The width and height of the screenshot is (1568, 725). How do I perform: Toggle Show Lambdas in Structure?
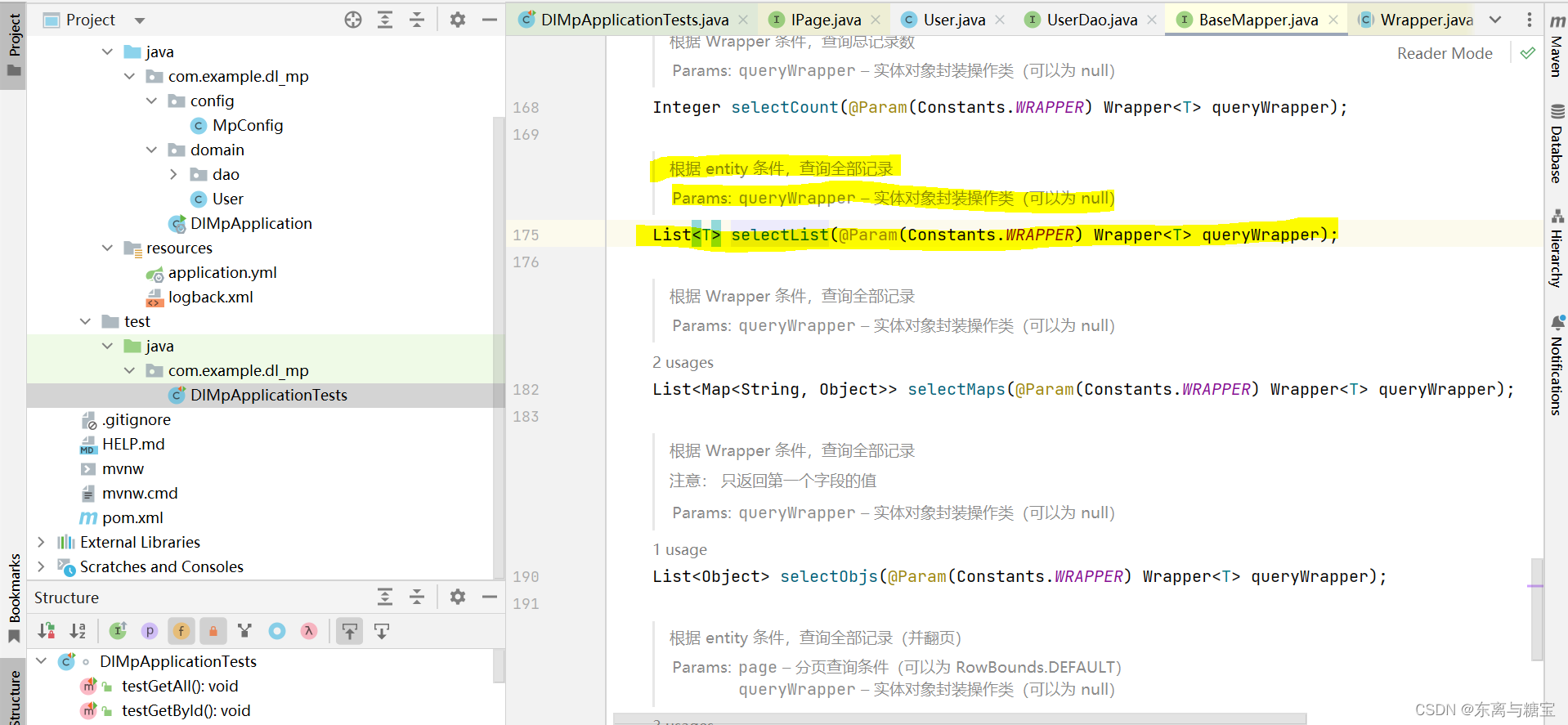[x=309, y=631]
